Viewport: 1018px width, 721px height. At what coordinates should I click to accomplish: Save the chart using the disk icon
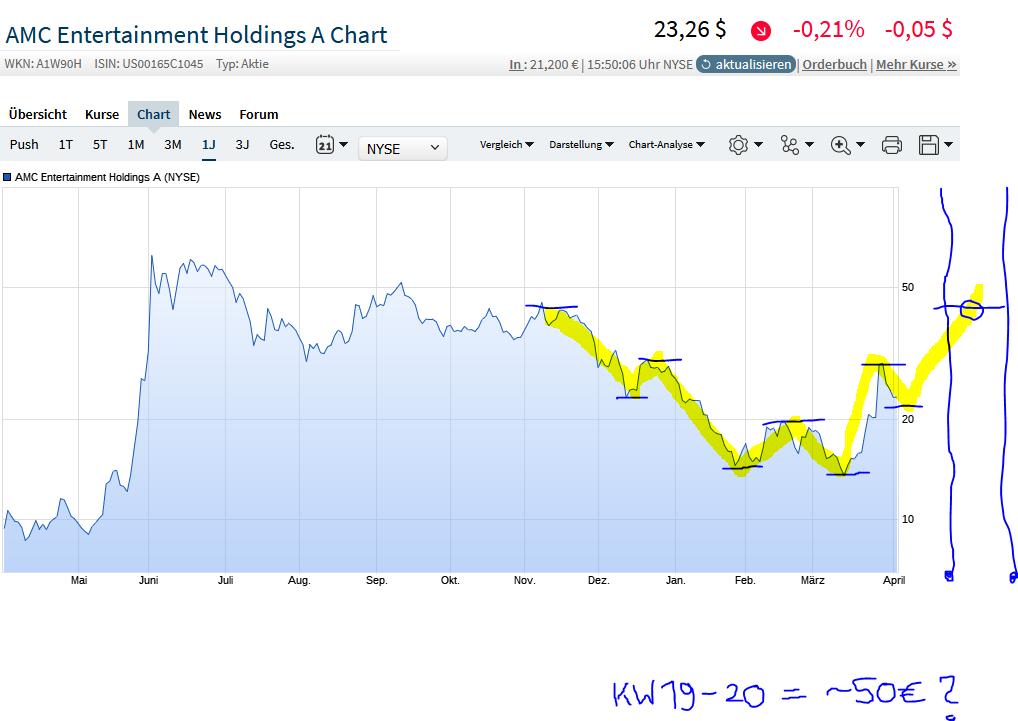(x=930, y=145)
